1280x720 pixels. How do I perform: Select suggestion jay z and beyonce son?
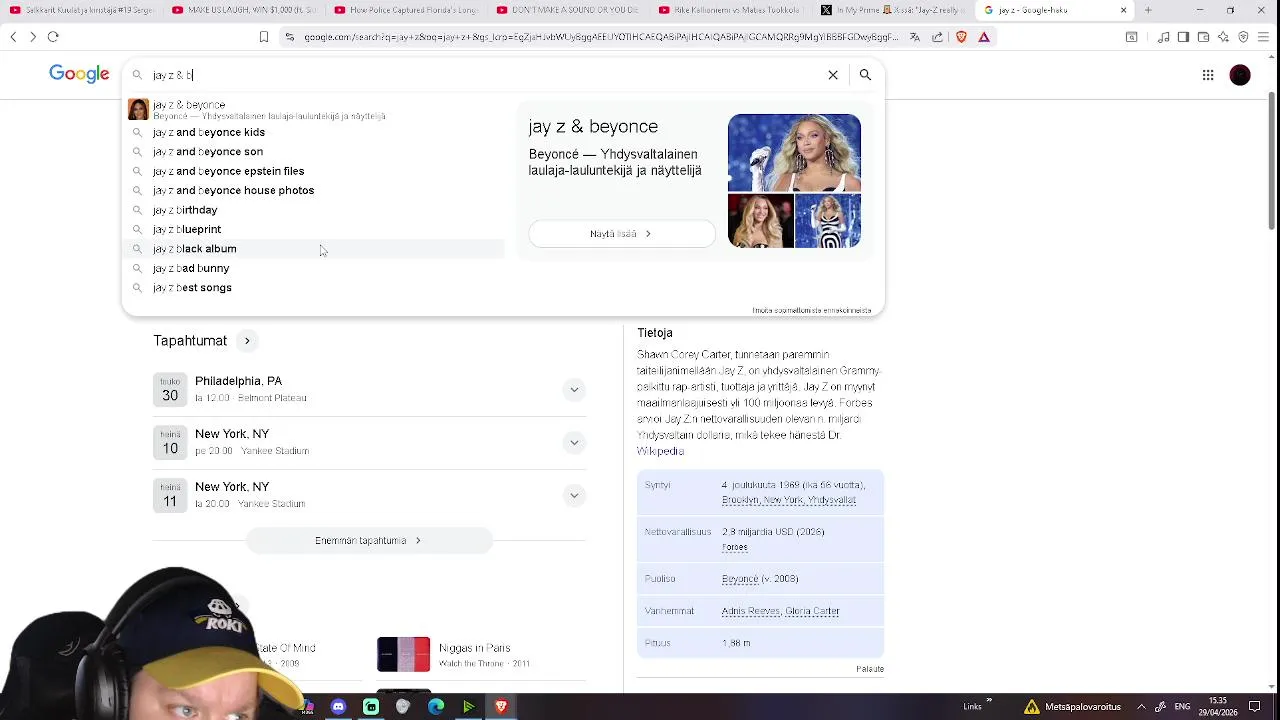[x=315, y=152]
